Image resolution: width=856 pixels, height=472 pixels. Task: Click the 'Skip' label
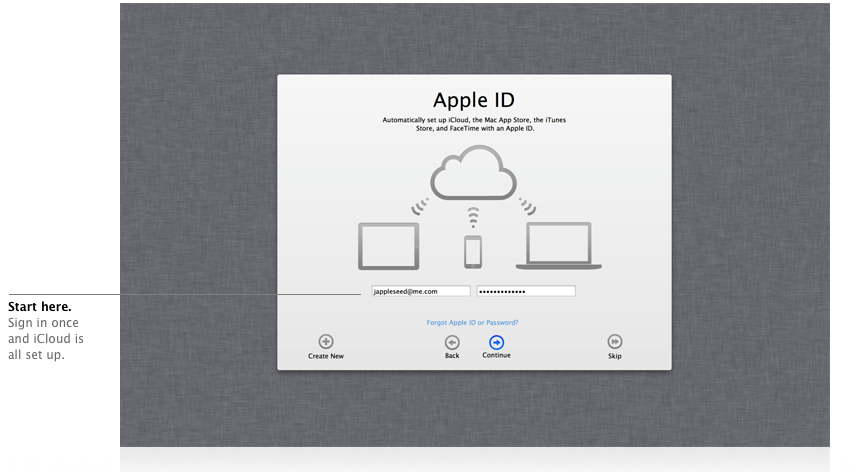point(615,356)
